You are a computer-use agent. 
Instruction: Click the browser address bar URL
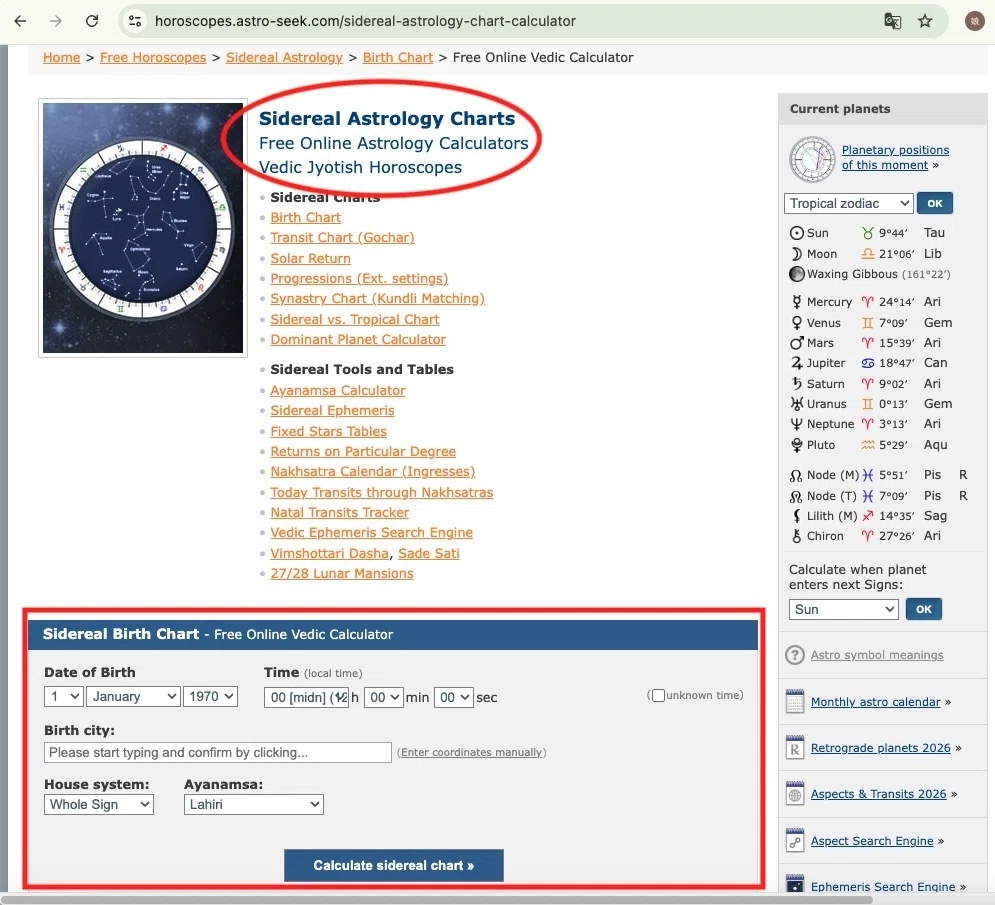click(x=366, y=21)
